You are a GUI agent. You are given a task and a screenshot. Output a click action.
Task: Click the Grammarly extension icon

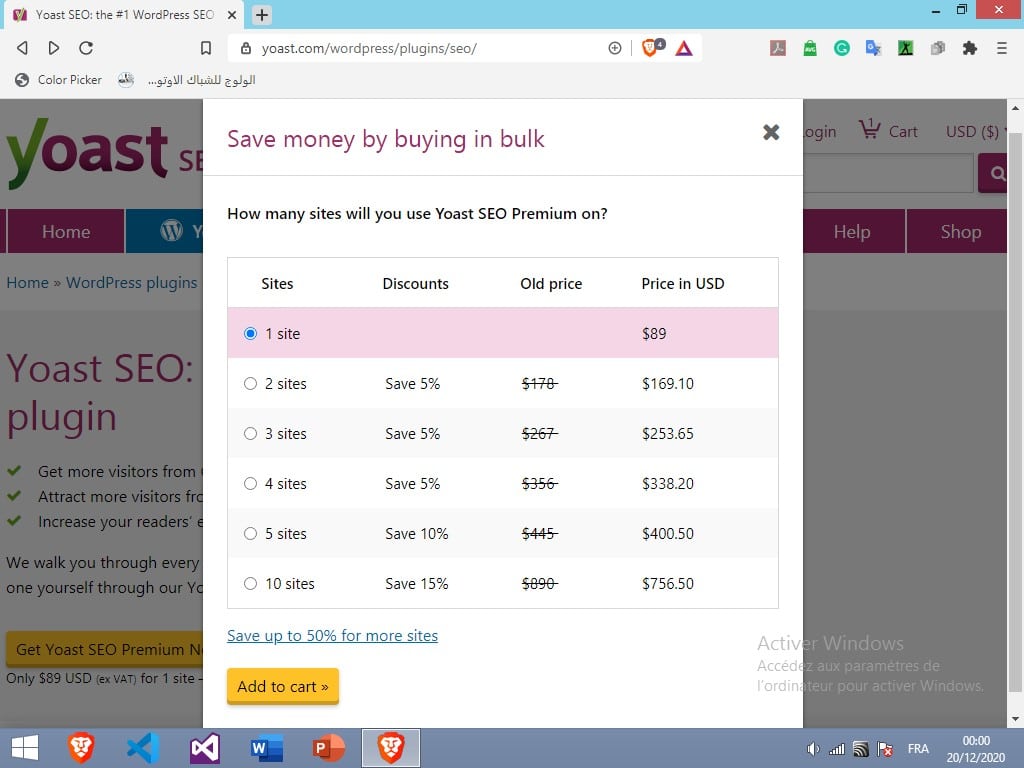(842, 48)
